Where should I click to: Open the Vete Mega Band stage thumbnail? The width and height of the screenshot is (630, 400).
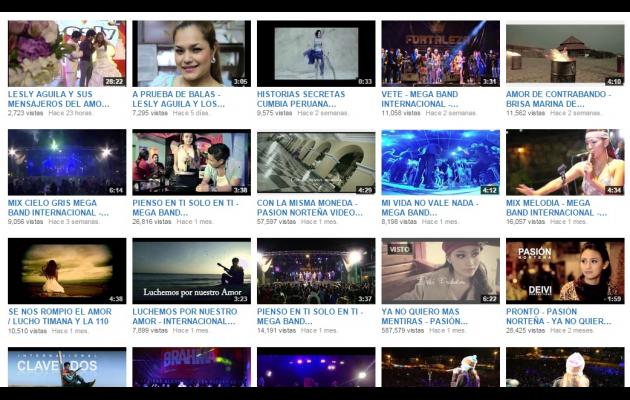click(441, 53)
